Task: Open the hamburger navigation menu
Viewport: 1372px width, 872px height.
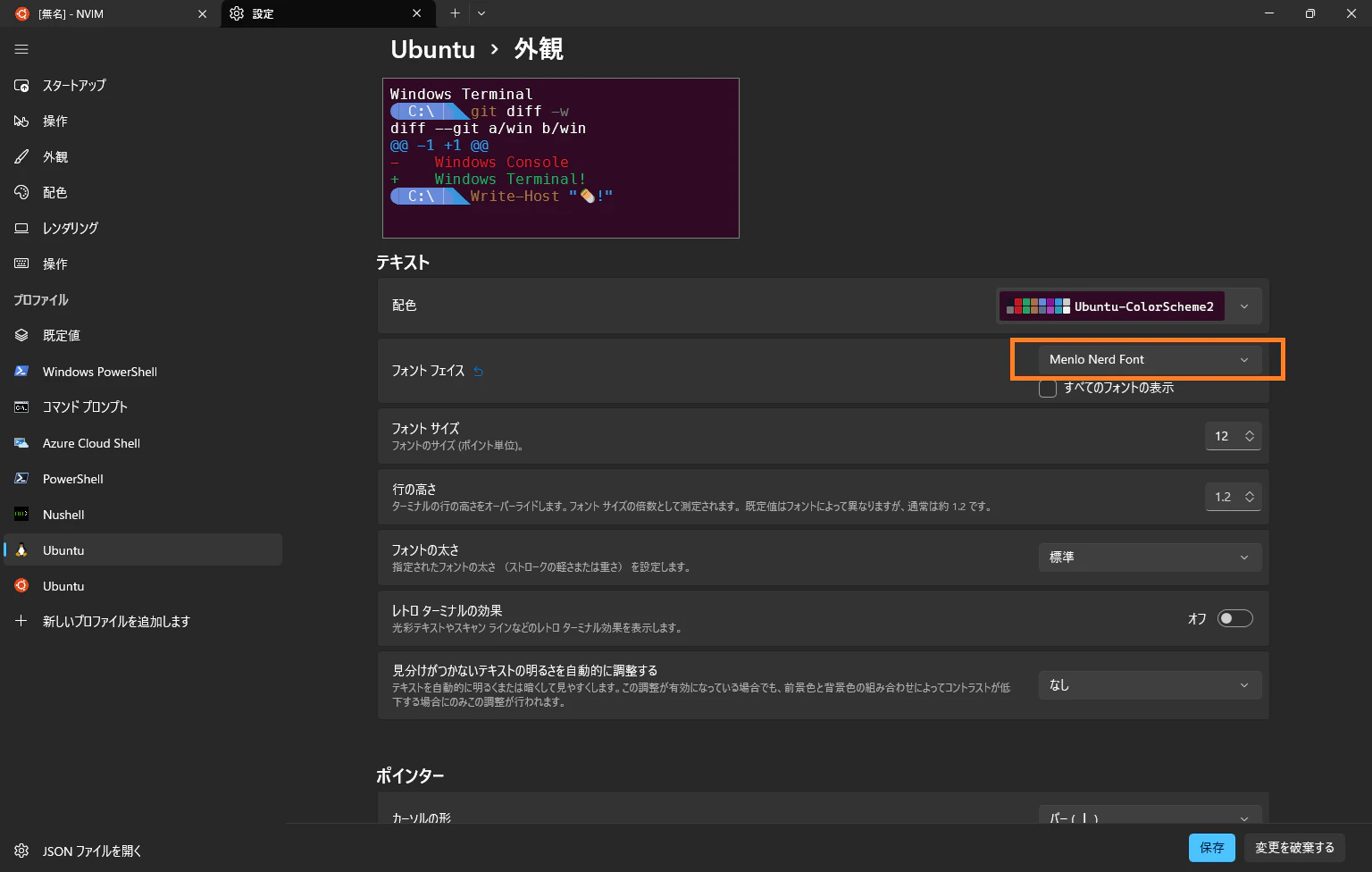Action: coord(21,49)
